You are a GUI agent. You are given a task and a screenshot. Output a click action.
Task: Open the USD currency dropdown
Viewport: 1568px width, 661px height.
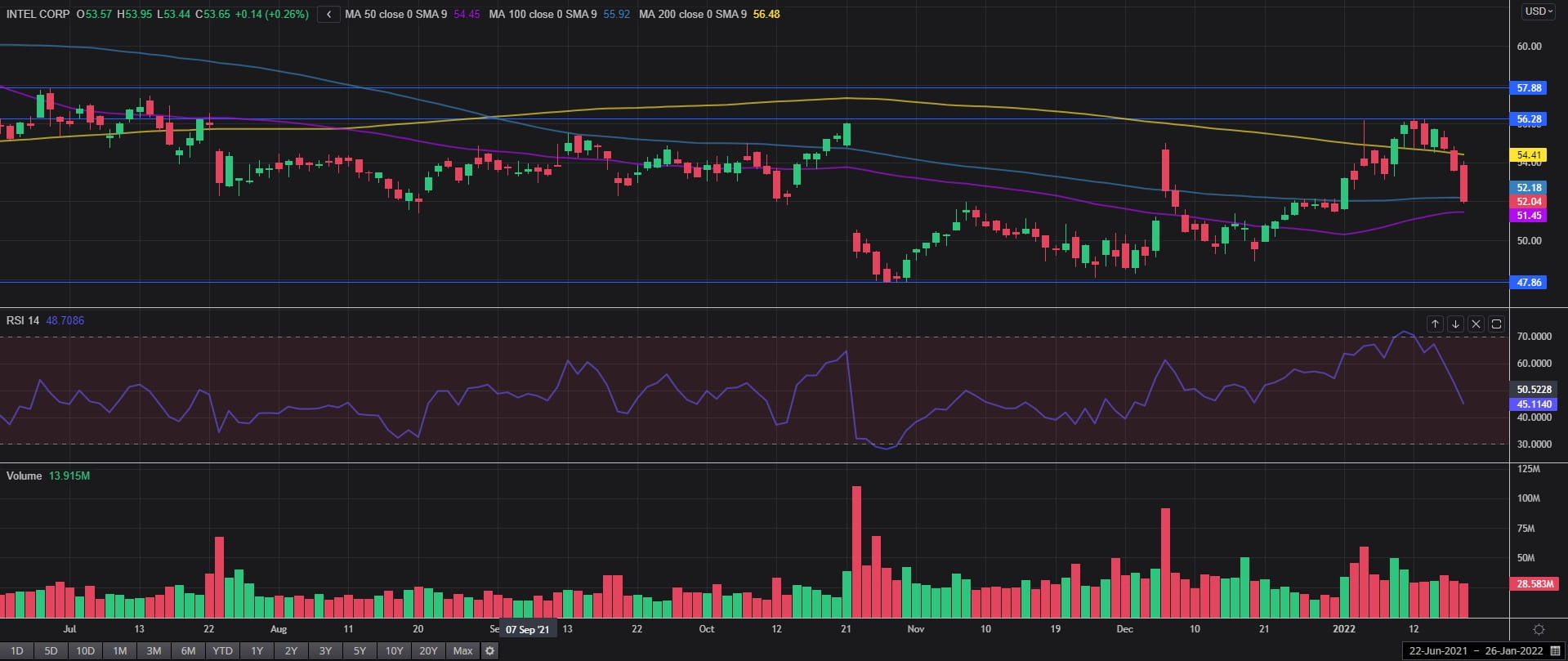click(x=1539, y=11)
